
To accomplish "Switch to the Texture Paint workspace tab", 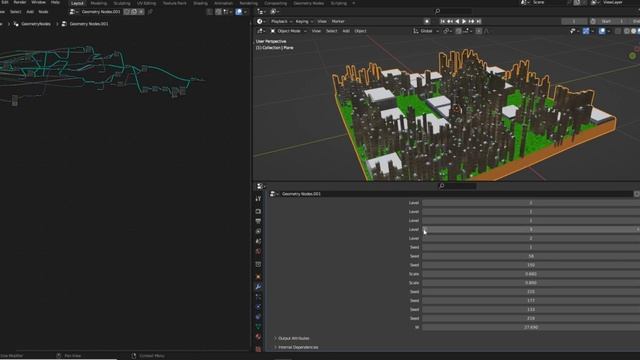I will click(175, 3).
